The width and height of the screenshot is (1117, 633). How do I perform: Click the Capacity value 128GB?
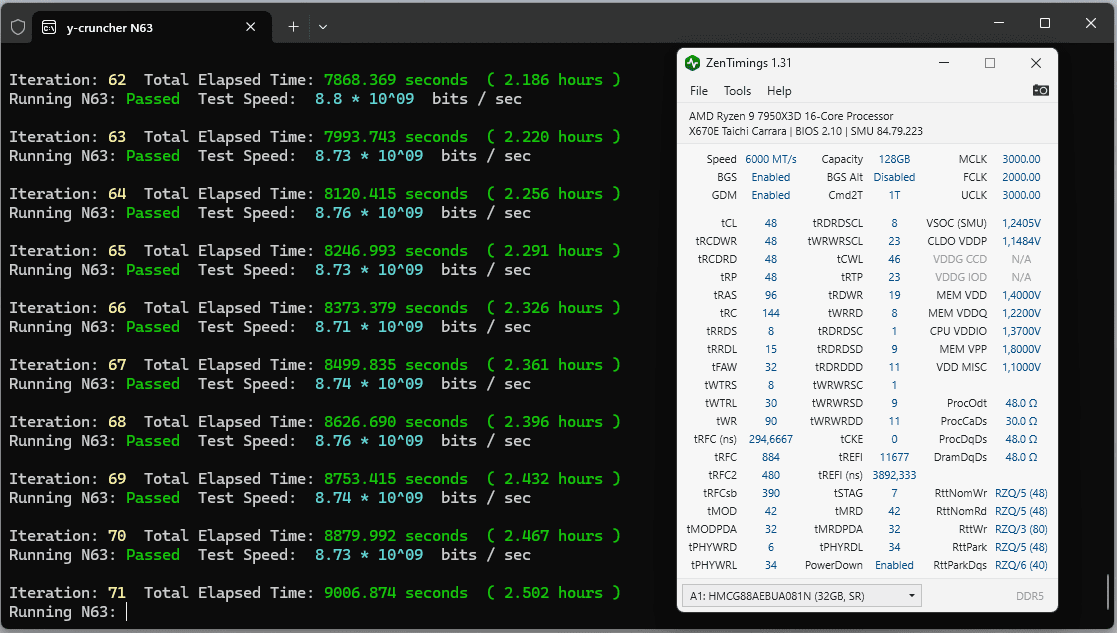pos(894,159)
